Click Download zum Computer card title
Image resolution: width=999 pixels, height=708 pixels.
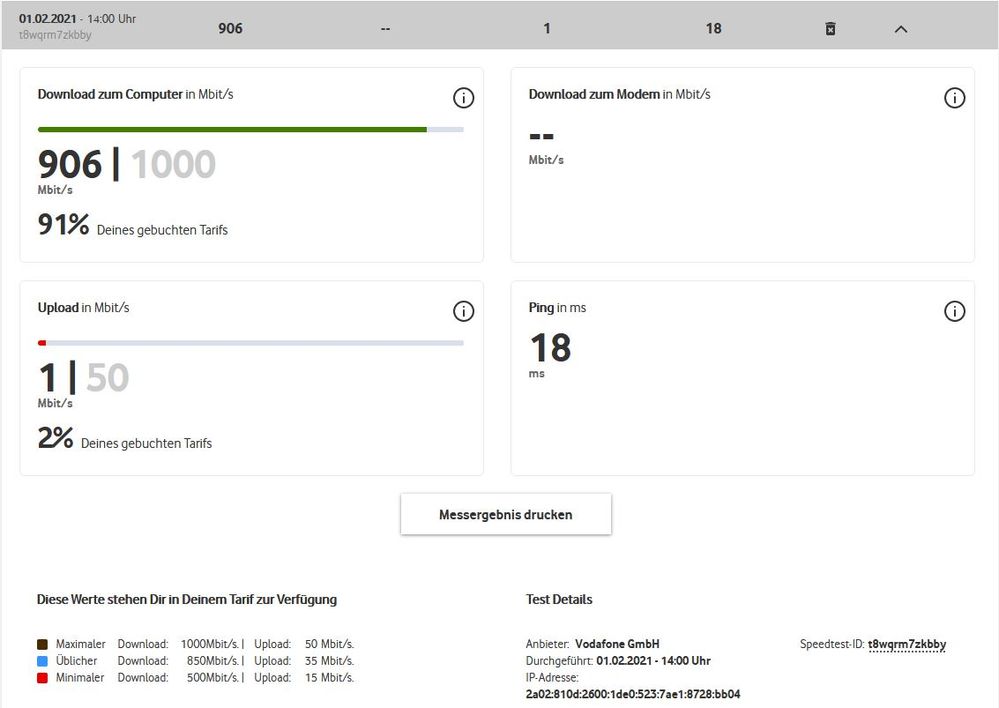[136, 94]
